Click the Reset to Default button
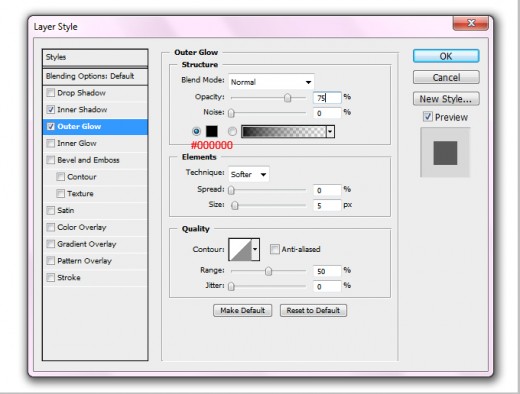 tap(313, 310)
